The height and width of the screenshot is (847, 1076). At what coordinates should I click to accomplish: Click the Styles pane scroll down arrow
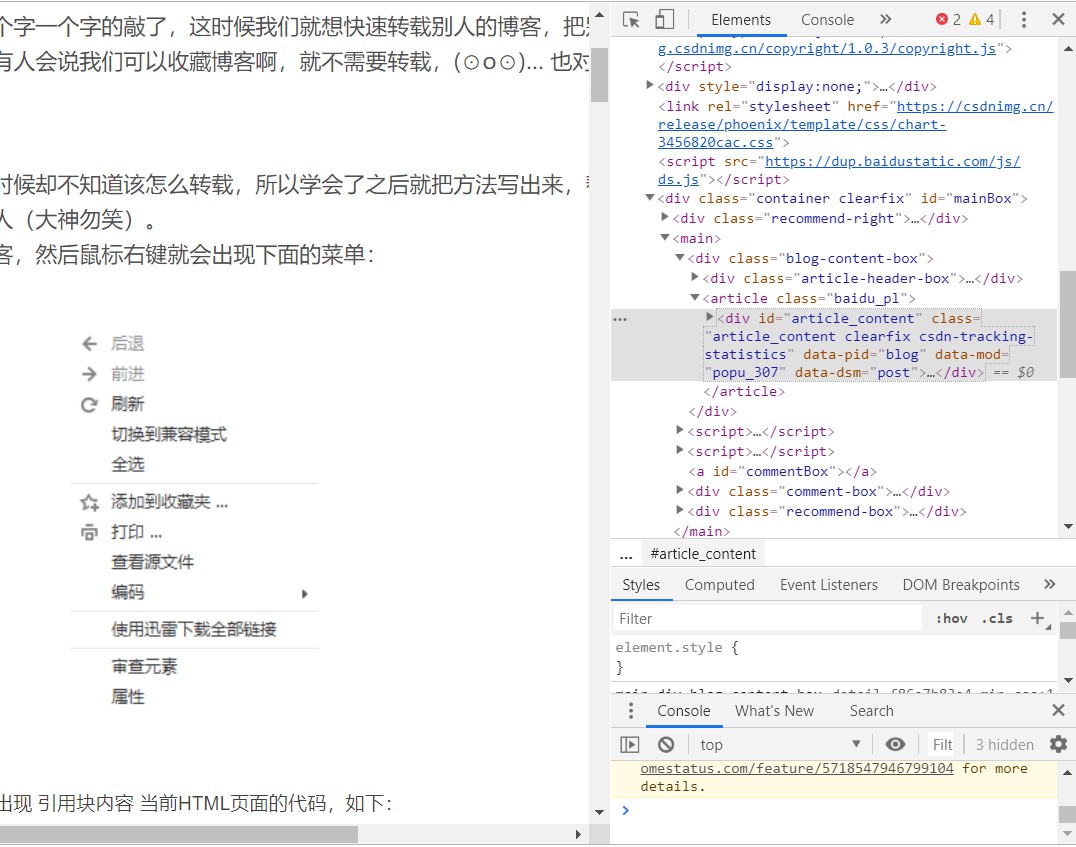(1068, 680)
